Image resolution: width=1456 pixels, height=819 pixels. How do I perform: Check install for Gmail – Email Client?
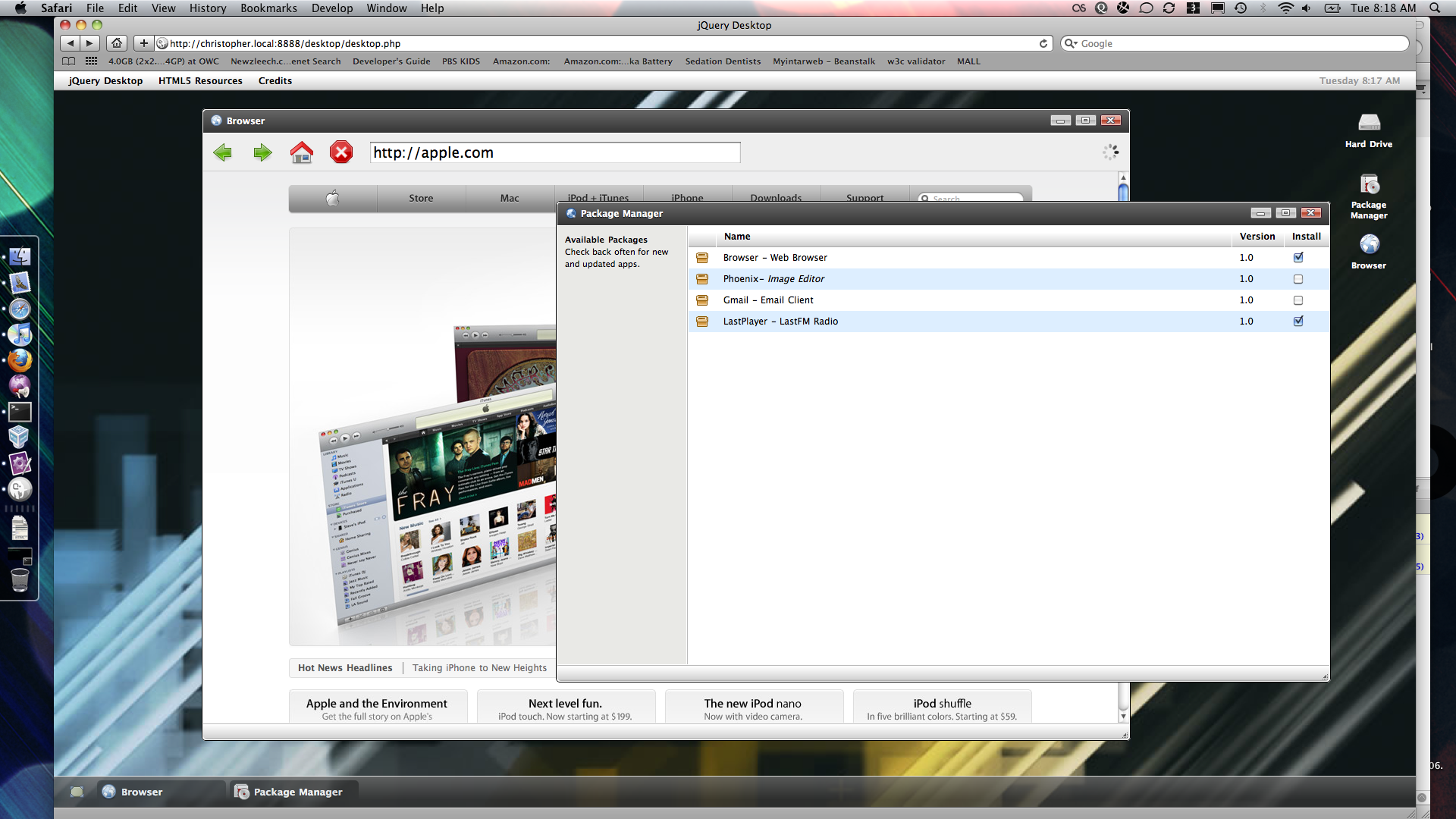pyautogui.click(x=1298, y=300)
